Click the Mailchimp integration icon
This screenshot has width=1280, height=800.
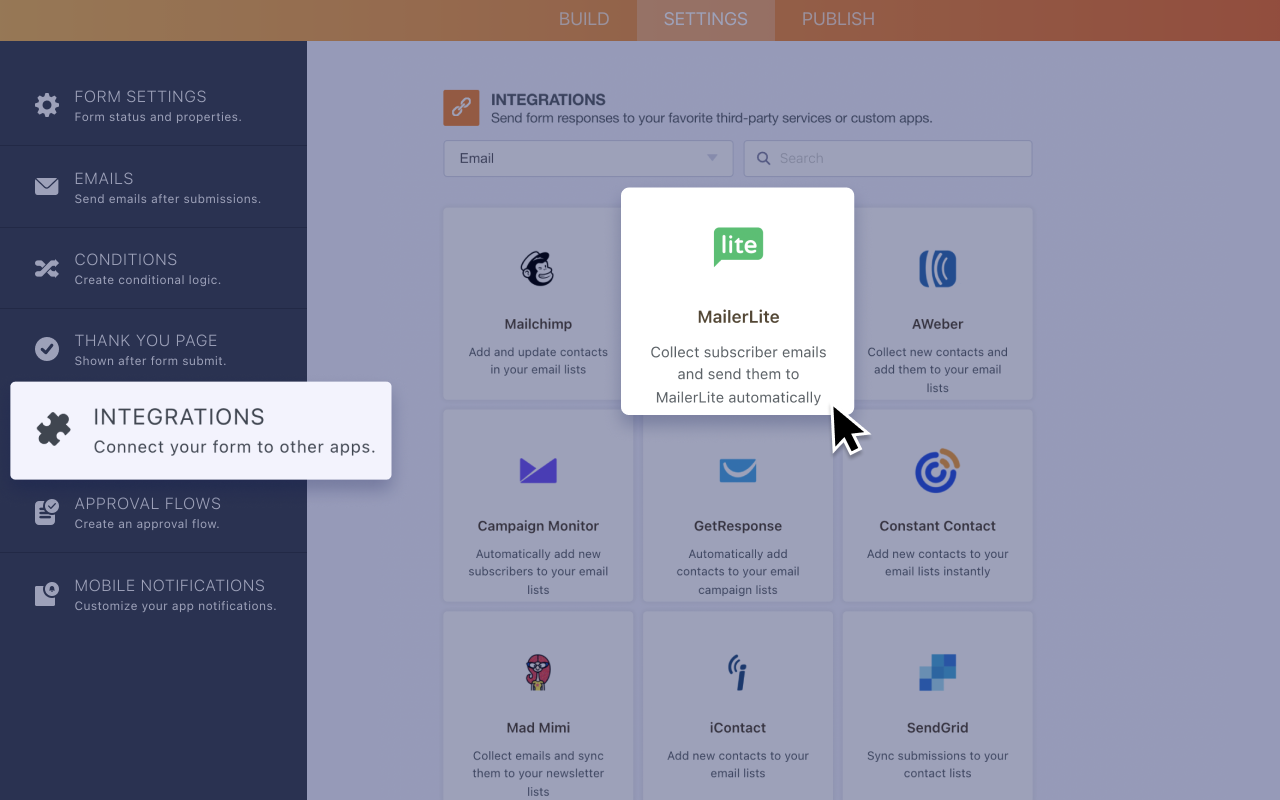pos(537,268)
